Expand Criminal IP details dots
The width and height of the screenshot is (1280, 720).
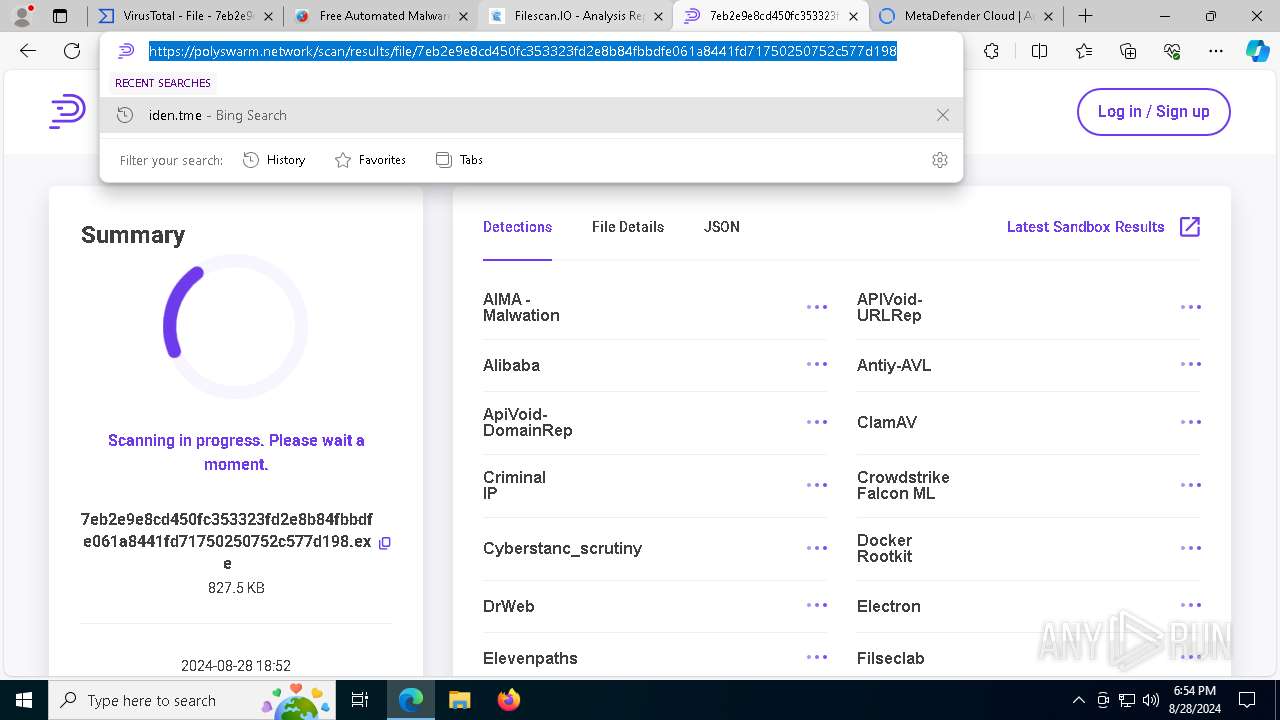(817, 485)
